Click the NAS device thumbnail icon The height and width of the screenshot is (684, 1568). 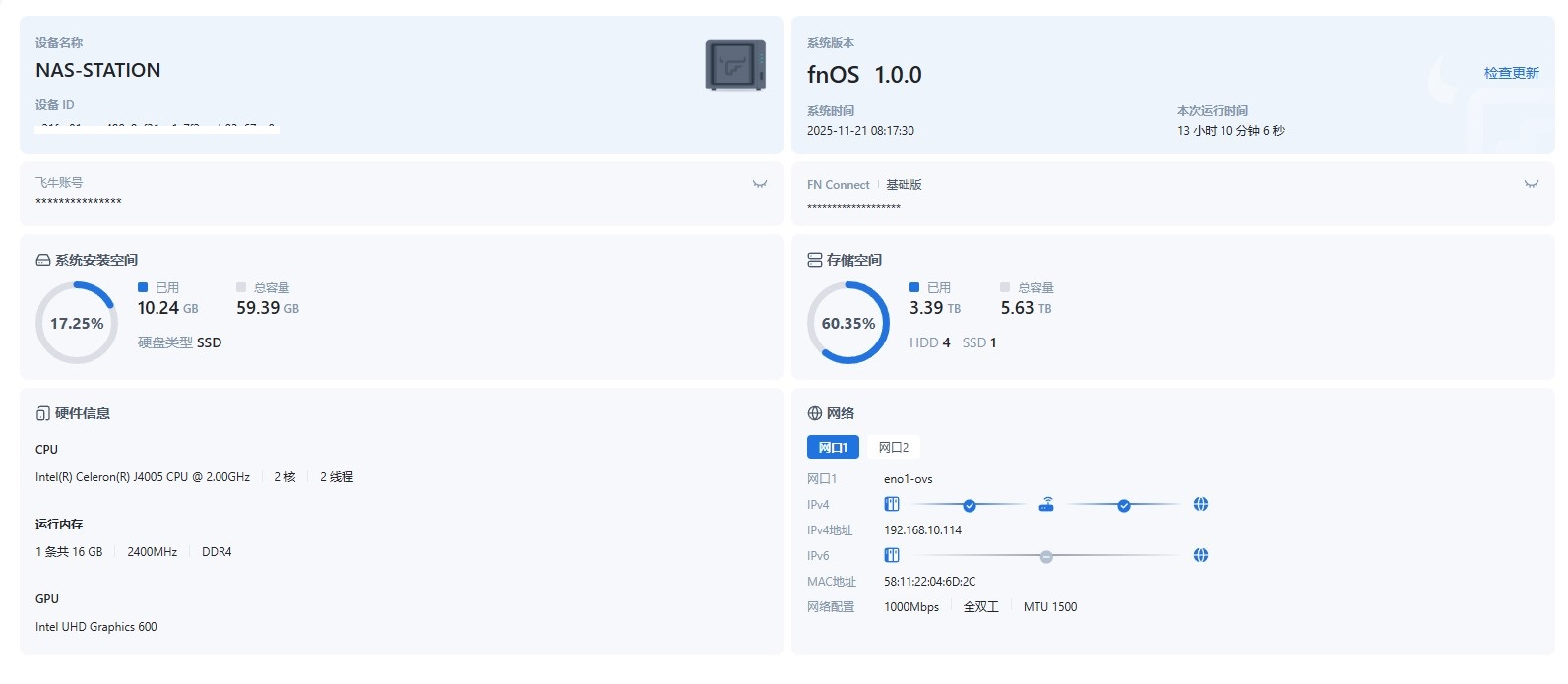735,65
